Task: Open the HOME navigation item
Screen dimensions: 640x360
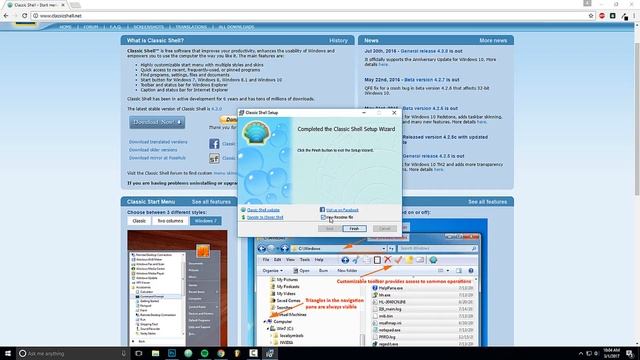Action: click(x=65, y=27)
